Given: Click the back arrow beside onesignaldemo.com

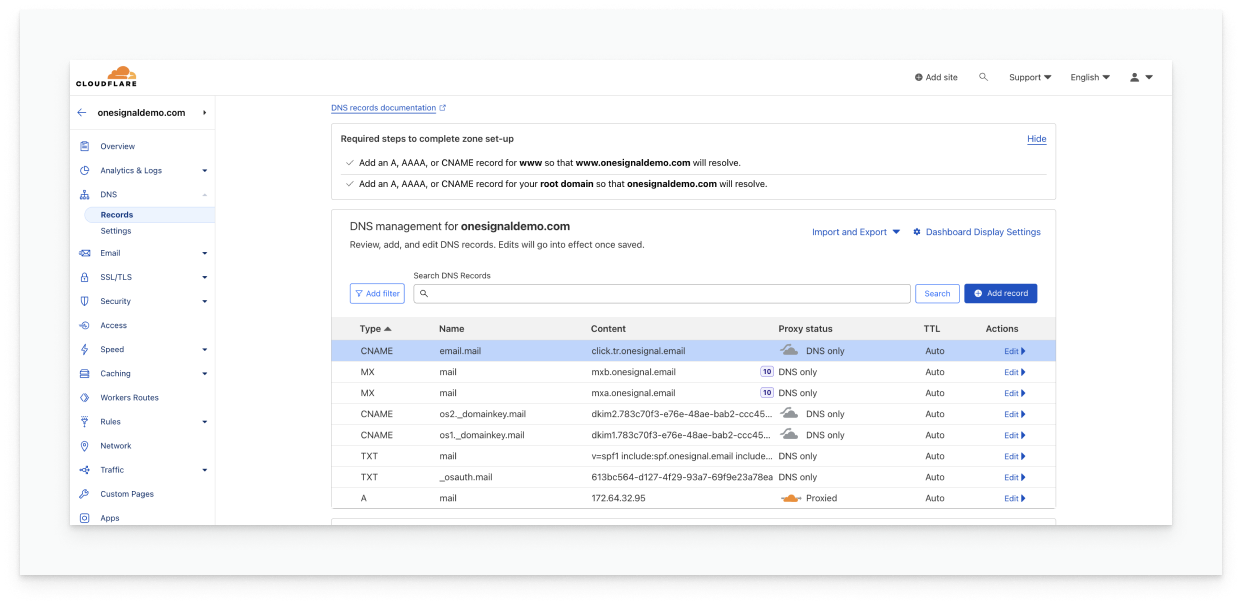Looking at the screenshot, I should point(82,113).
